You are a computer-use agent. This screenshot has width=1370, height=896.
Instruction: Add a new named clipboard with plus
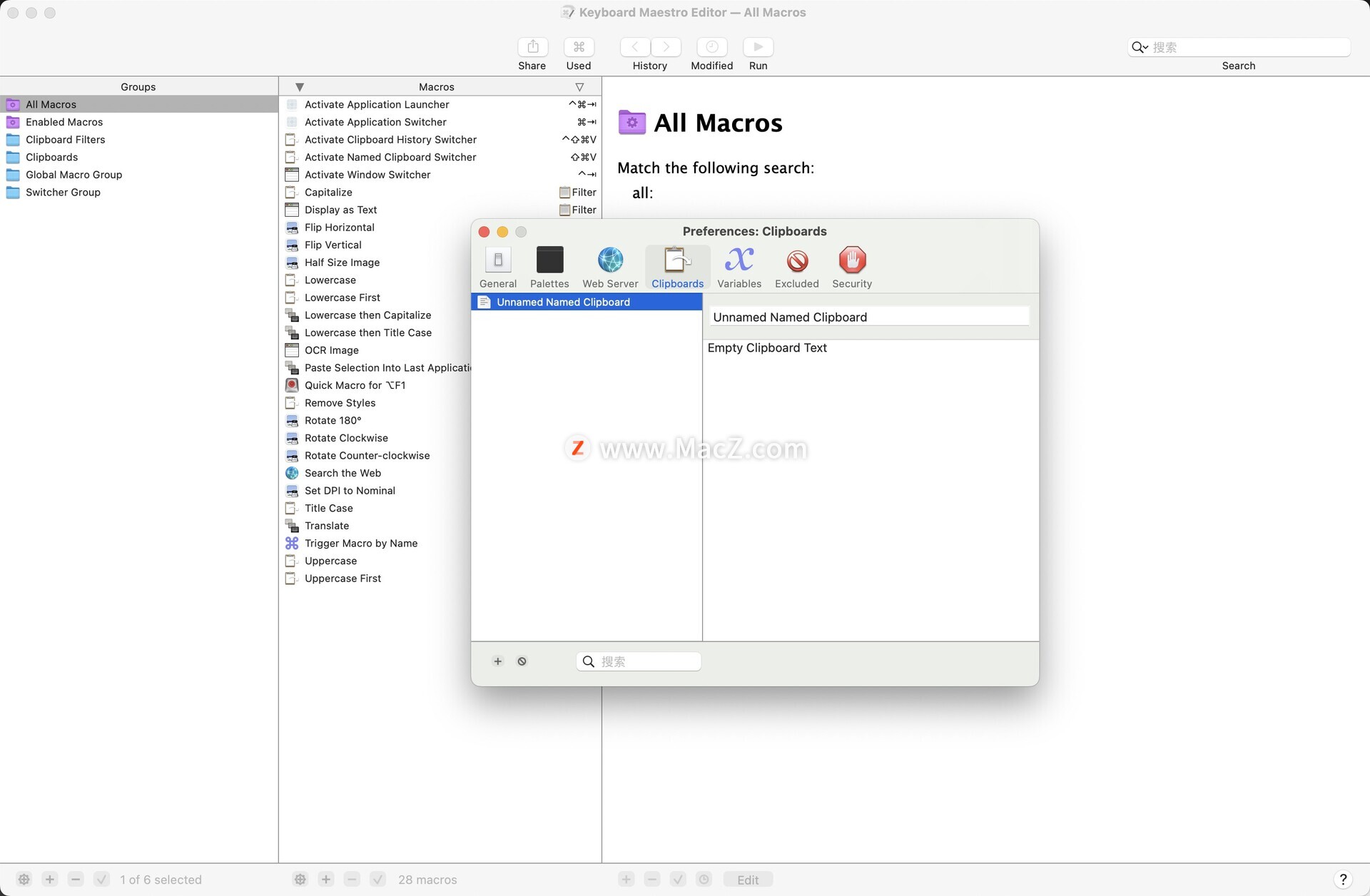point(498,661)
